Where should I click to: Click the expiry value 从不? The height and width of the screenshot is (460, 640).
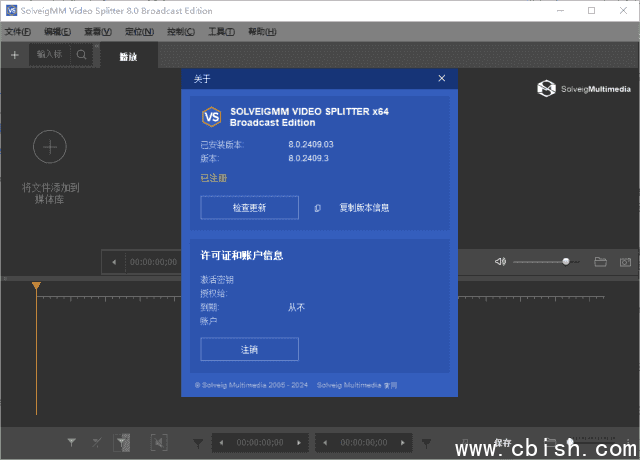296,307
